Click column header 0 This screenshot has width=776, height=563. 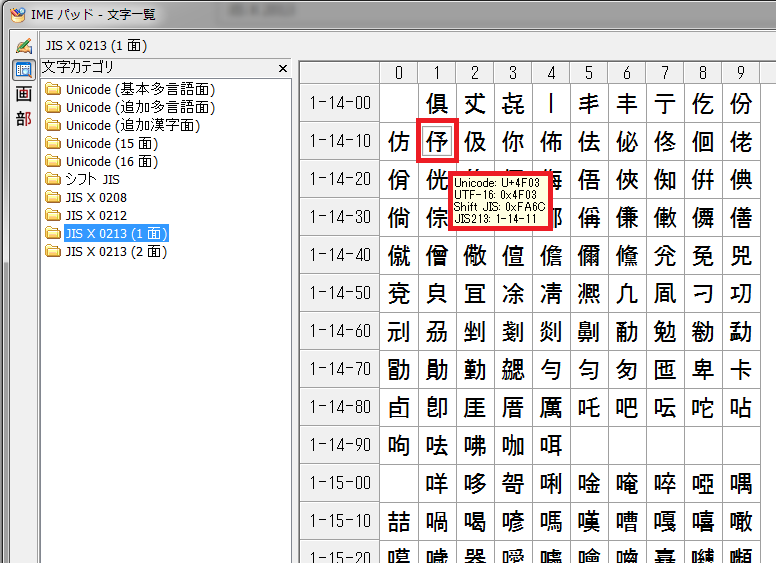[399, 73]
